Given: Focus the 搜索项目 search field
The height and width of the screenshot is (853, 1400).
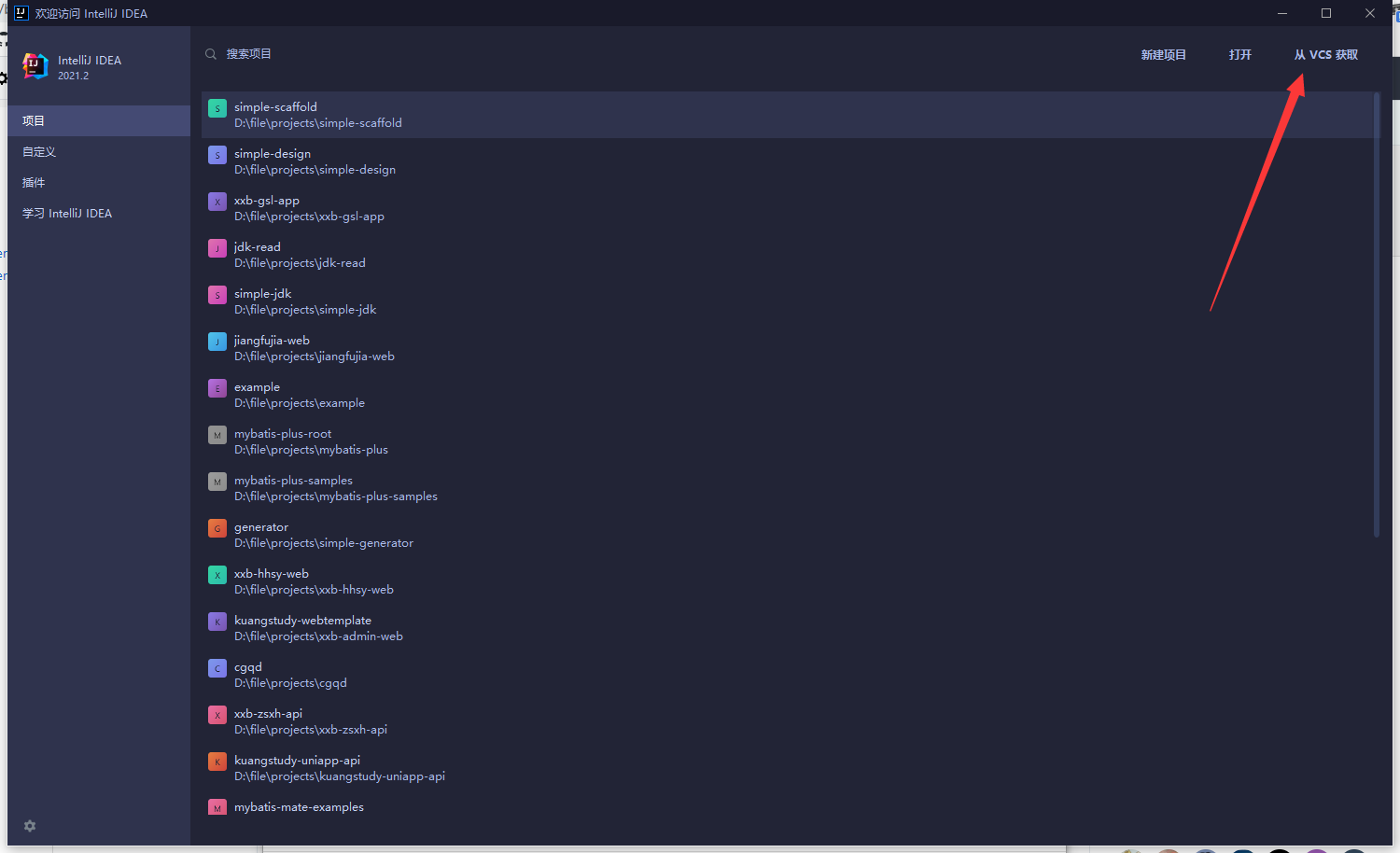Looking at the screenshot, I should (x=560, y=54).
